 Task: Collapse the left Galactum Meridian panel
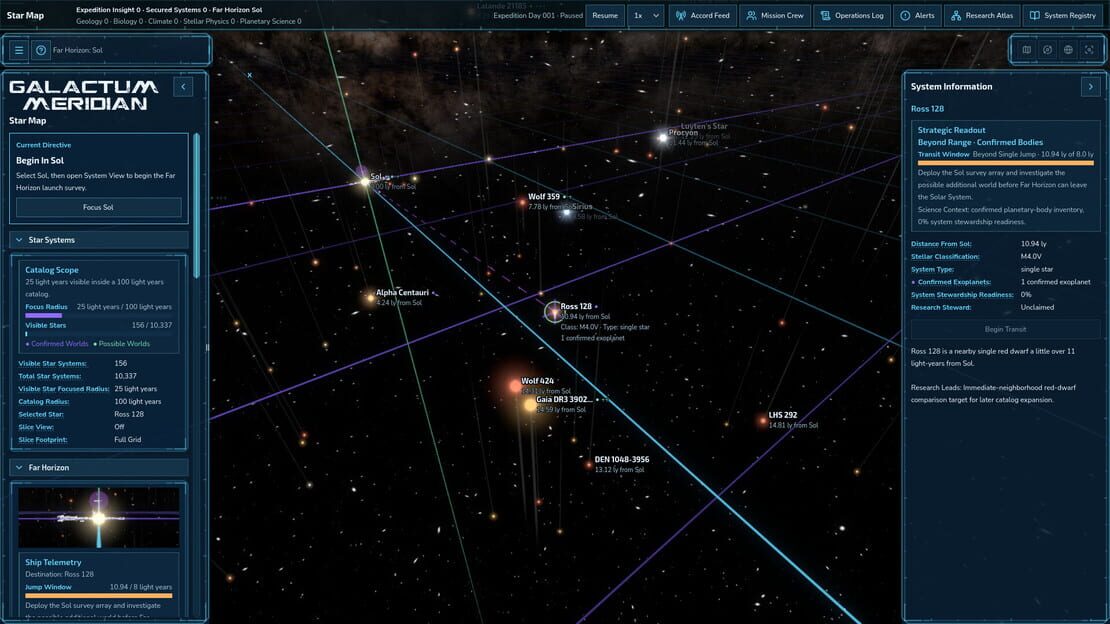pyautogui.click(x=183, y=86)
